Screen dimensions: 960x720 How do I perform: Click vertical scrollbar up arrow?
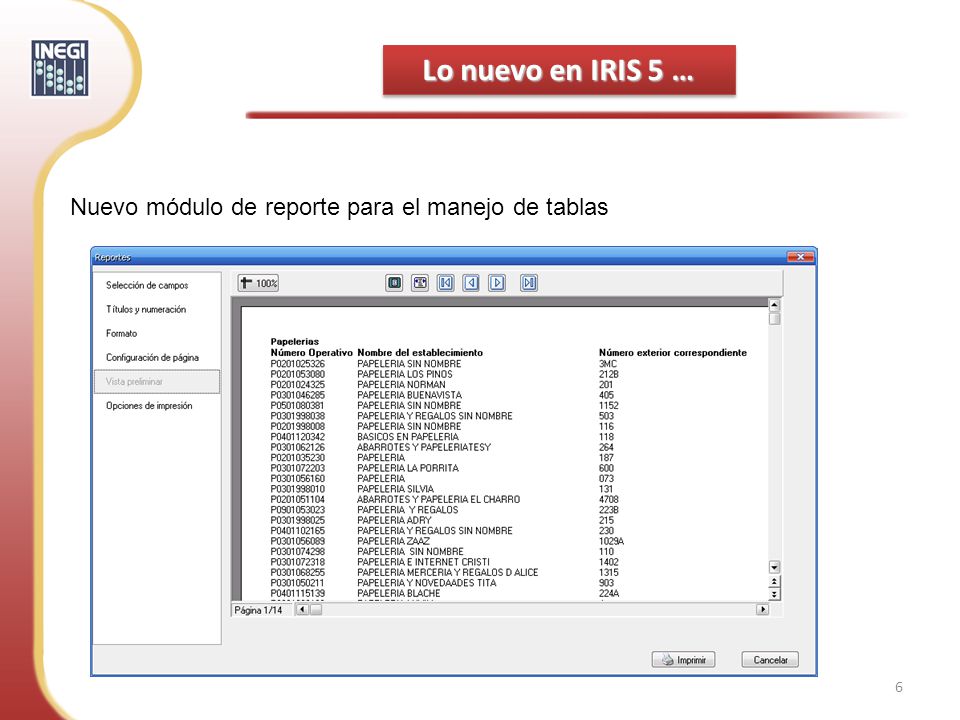pos(774,305)
